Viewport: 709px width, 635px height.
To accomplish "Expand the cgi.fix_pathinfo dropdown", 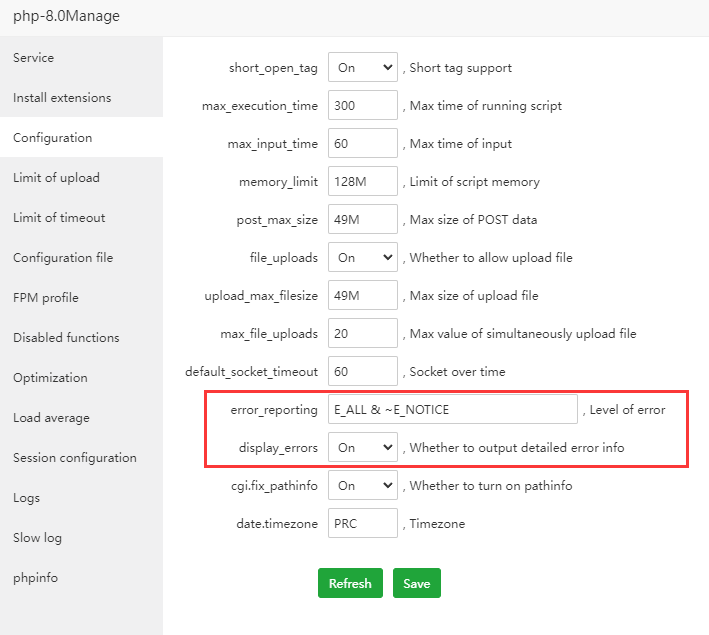I will 362,486.
